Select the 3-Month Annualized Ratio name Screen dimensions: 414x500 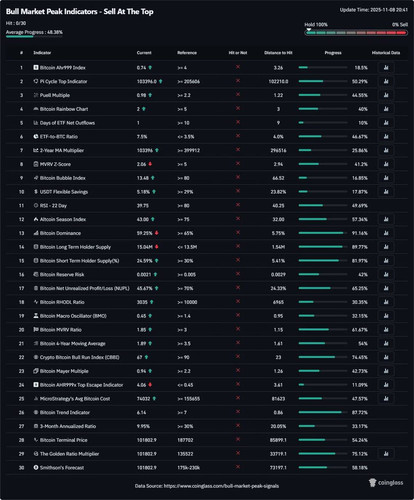click(x=68, y=426)
